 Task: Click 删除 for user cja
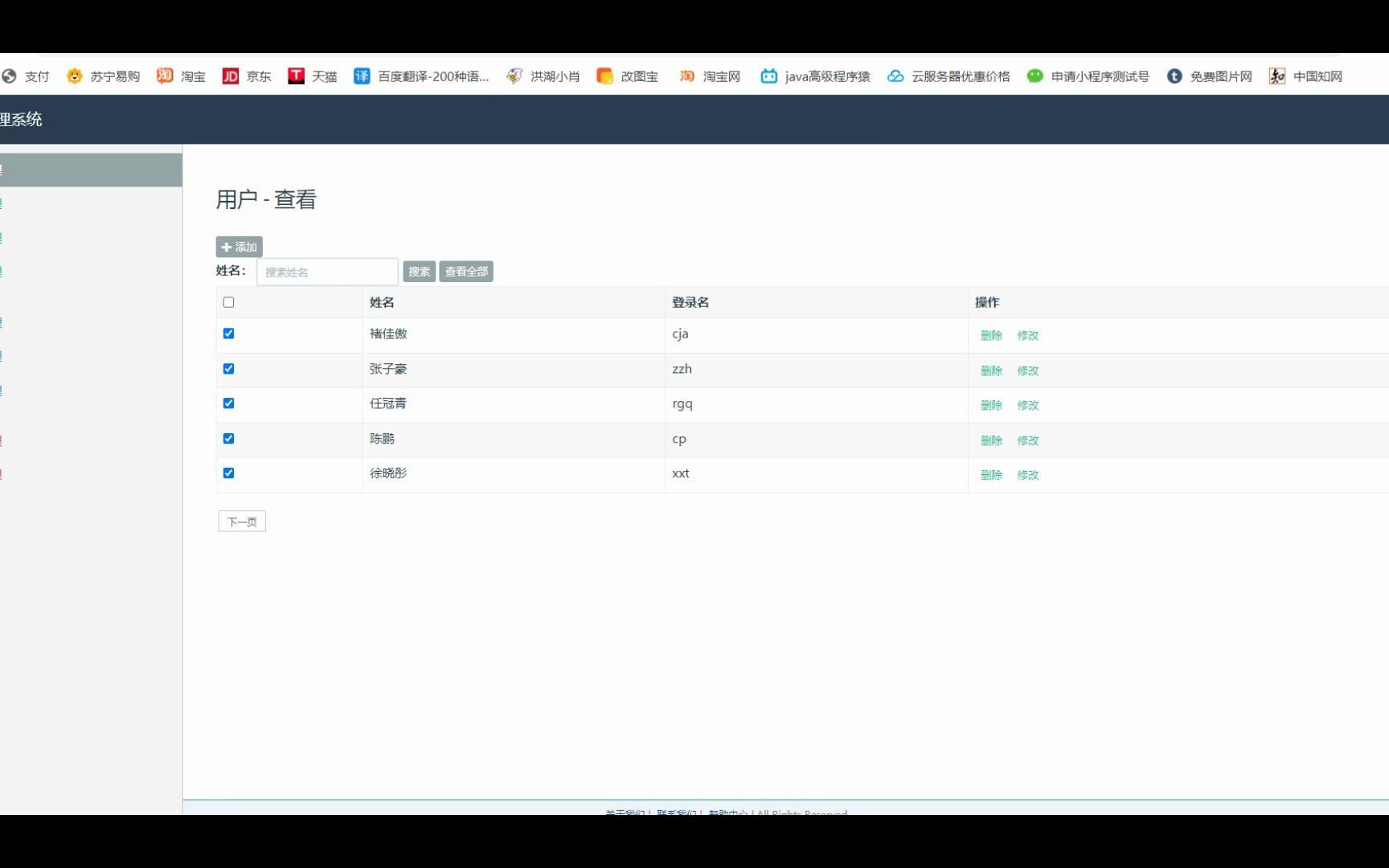[991, 336]
